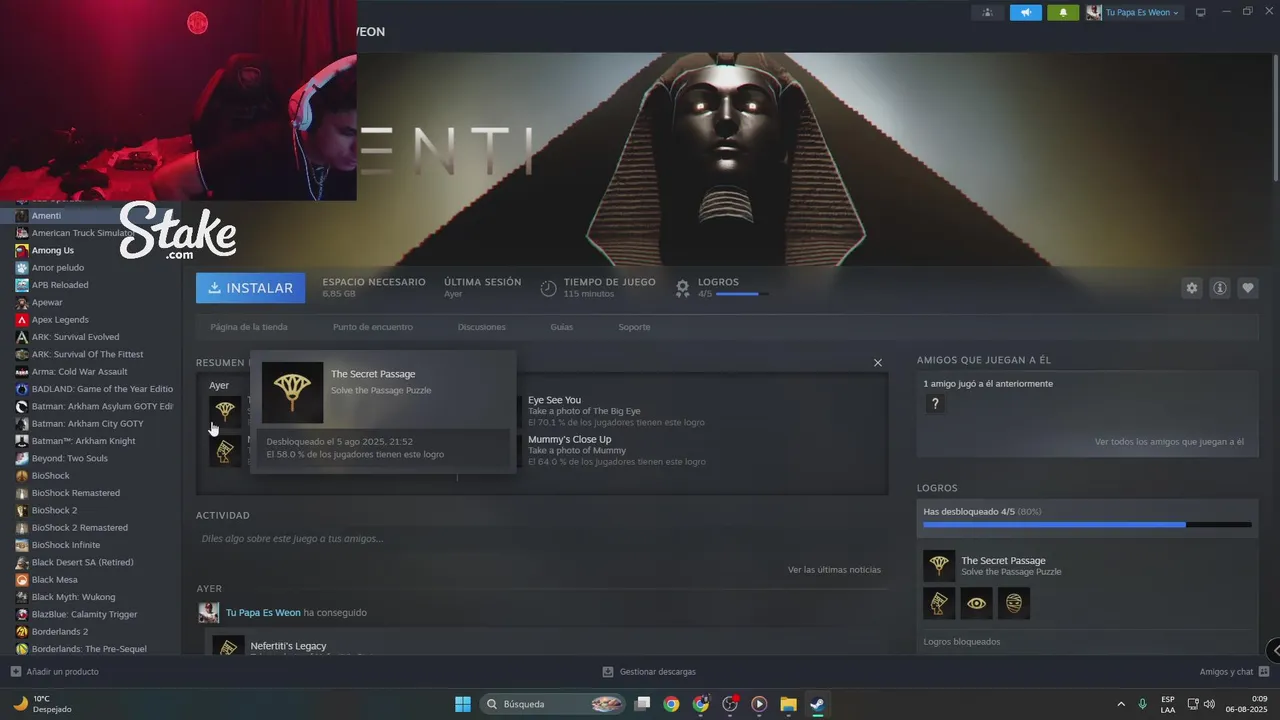Viewport: 1280px width, 720px height.
Task: Open the Steam announcements megaphone button
Action: pyautogui.click(x=1025, y=12)
